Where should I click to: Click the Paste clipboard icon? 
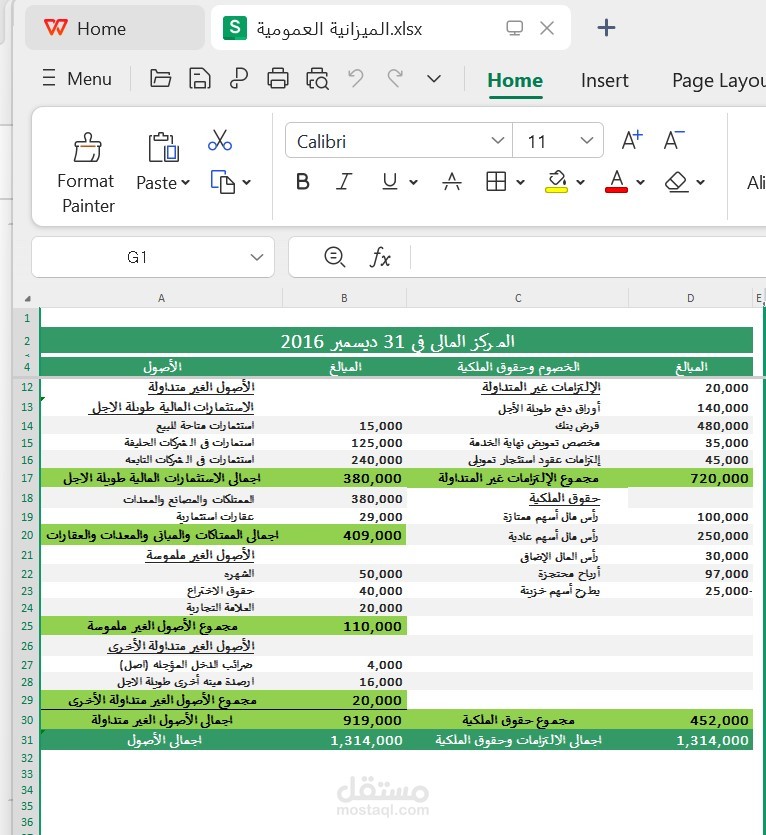[x=163, y=147]
